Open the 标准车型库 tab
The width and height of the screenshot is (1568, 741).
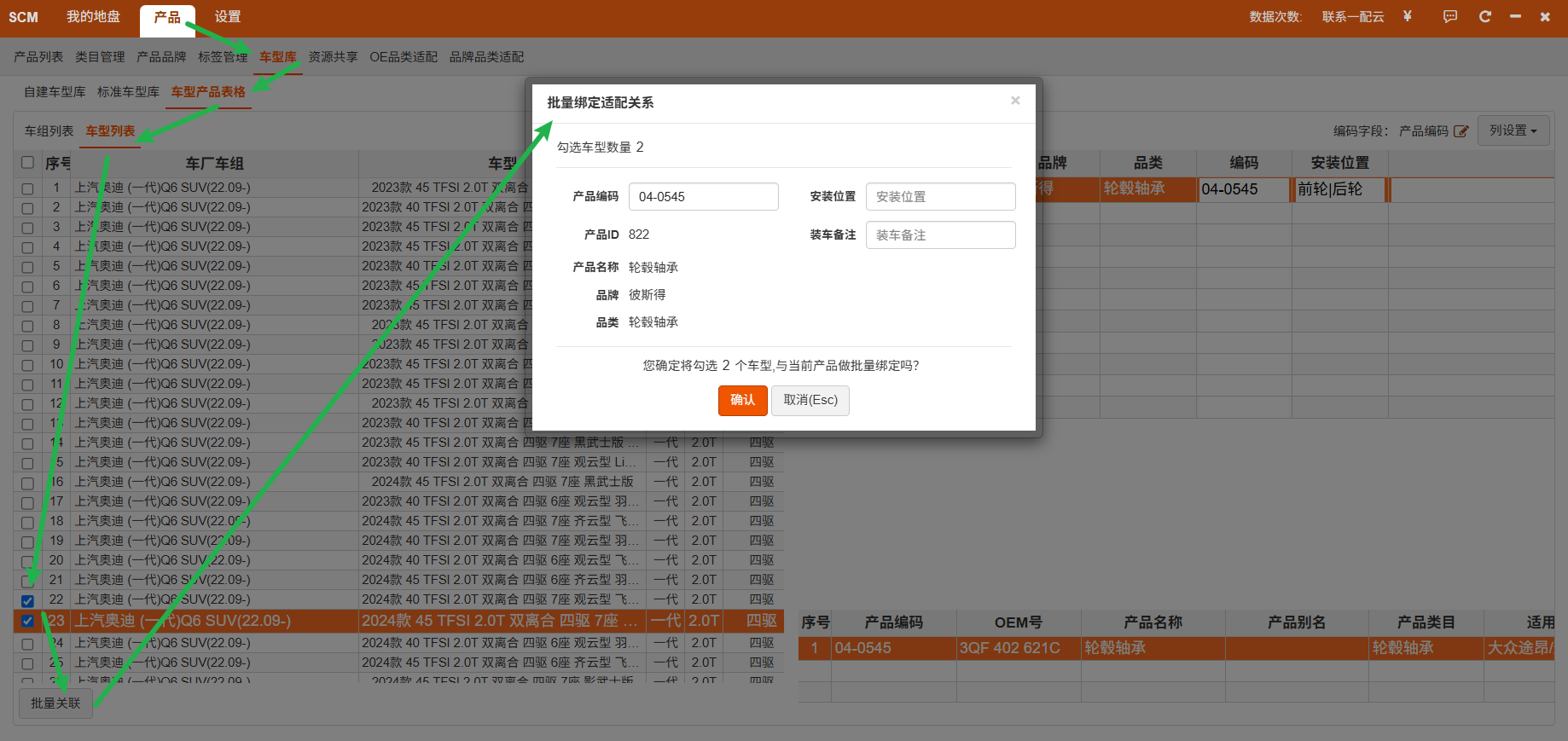[x=128, y=92]
